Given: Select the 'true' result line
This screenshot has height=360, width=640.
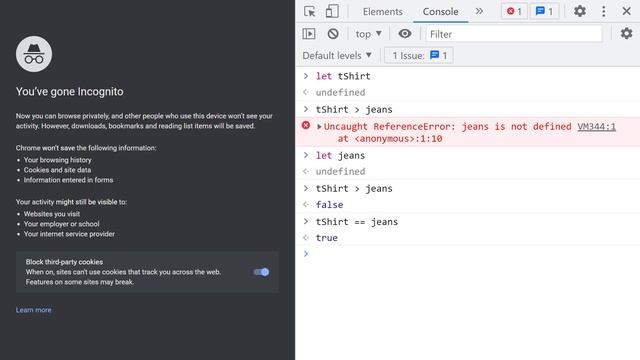Looking at the screenshot, I should 327,238.
